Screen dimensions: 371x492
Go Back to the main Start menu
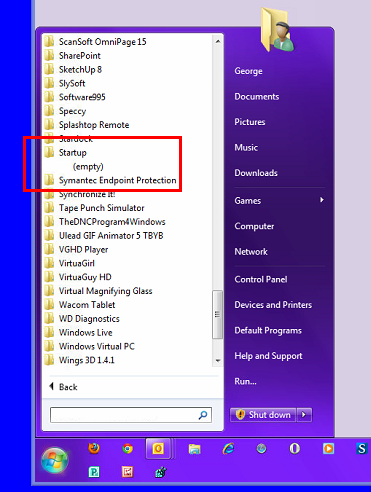63,387
